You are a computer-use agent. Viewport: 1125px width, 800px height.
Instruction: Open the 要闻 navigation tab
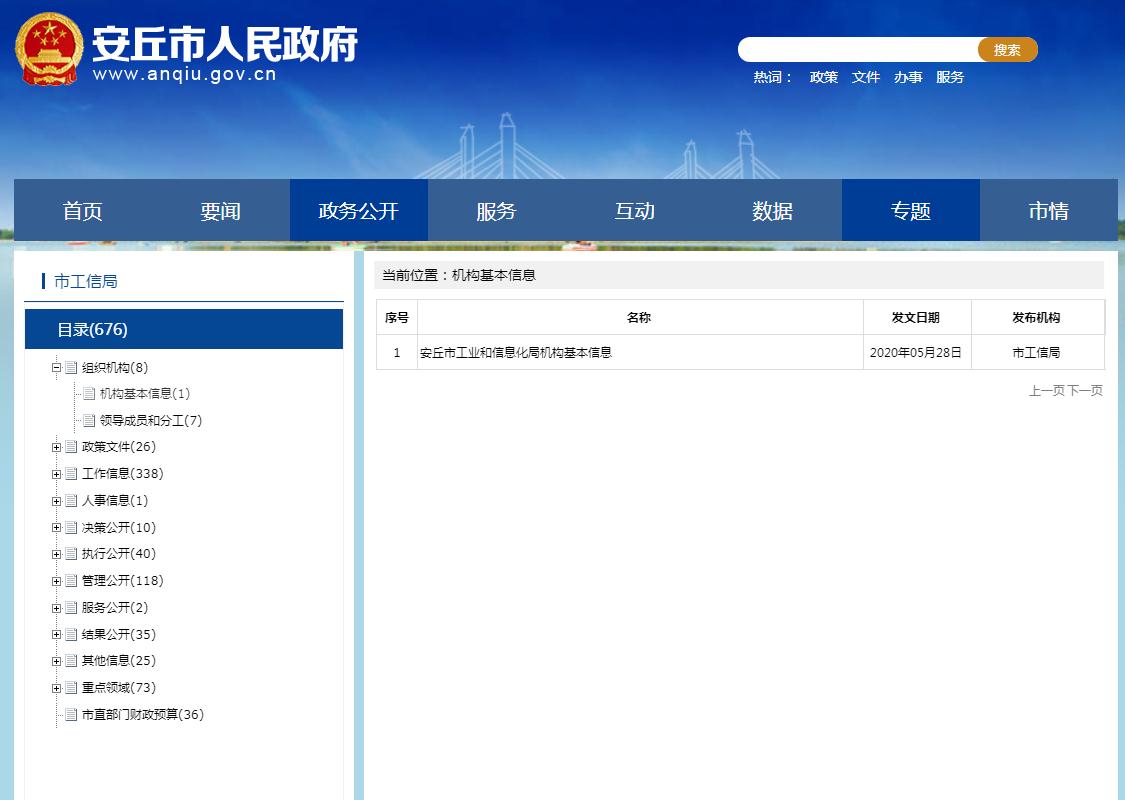[220, 210]
